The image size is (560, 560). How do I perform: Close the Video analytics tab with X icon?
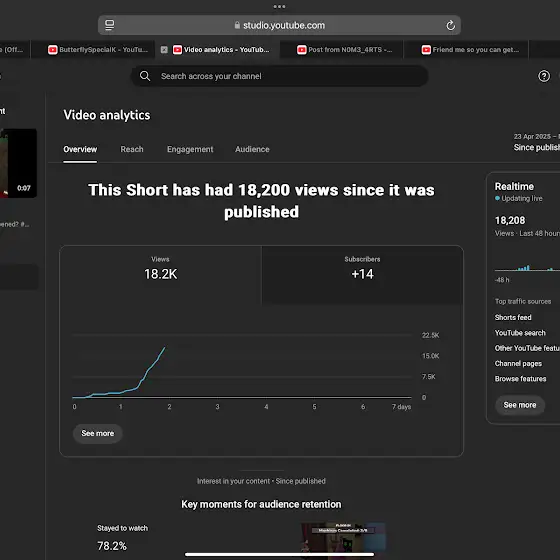[164, 50]
